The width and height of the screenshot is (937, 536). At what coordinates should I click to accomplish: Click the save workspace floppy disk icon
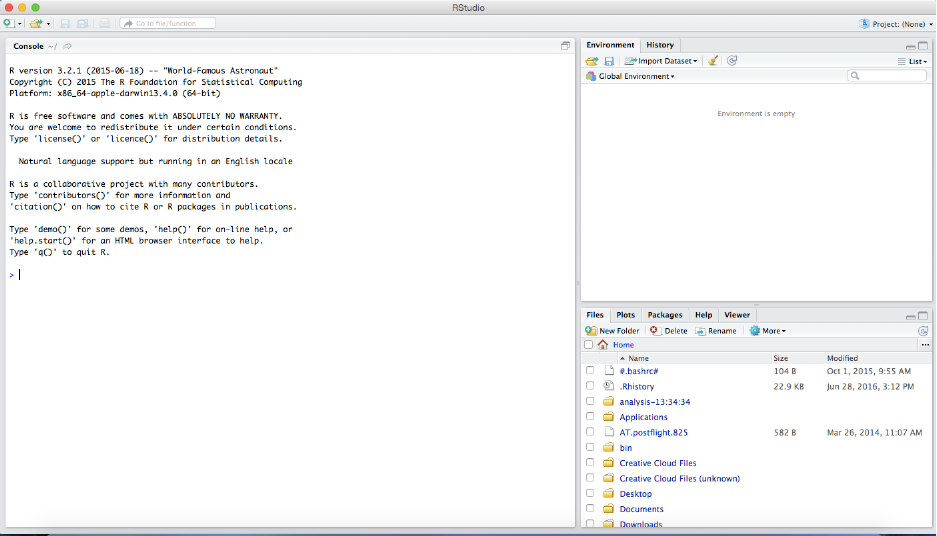(608, 61)
